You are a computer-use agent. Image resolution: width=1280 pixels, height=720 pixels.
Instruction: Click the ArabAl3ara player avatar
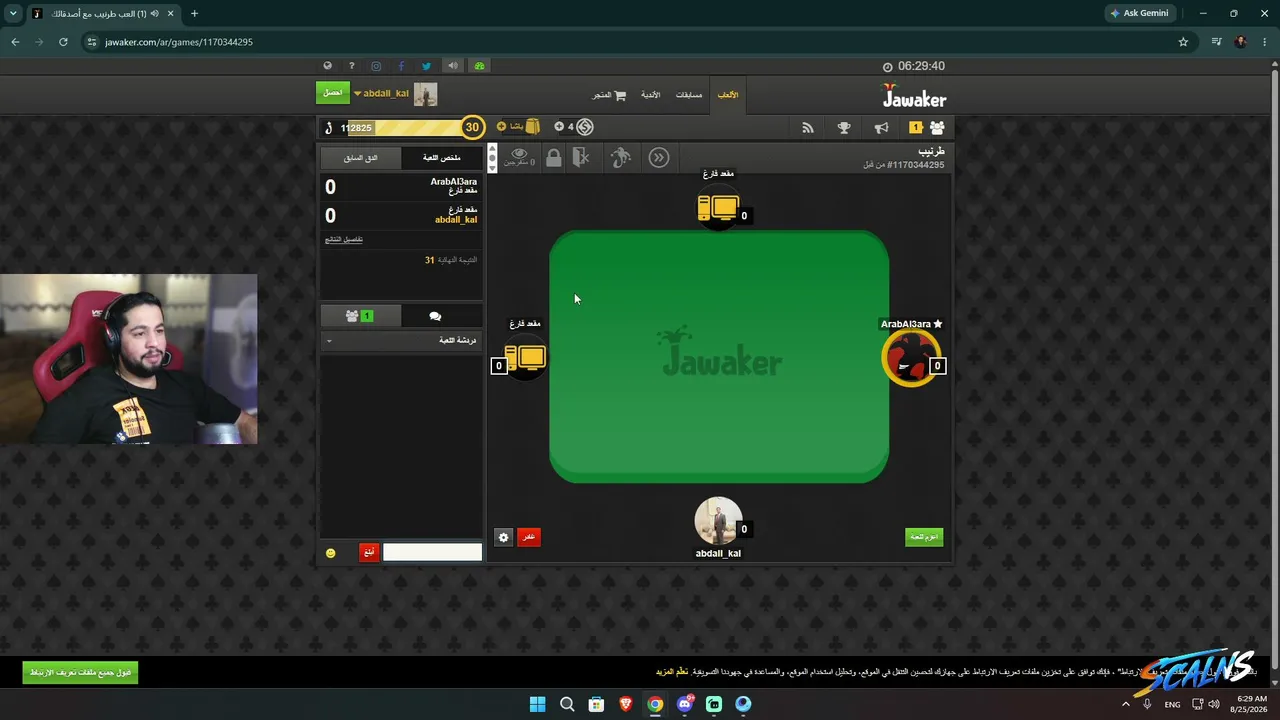(x=911, y=357)
